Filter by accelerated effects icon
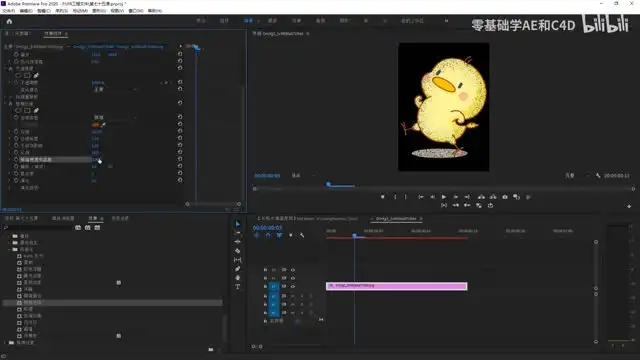Image resolution: width=640 pixels, height=360 pixels. coord(78,228)
